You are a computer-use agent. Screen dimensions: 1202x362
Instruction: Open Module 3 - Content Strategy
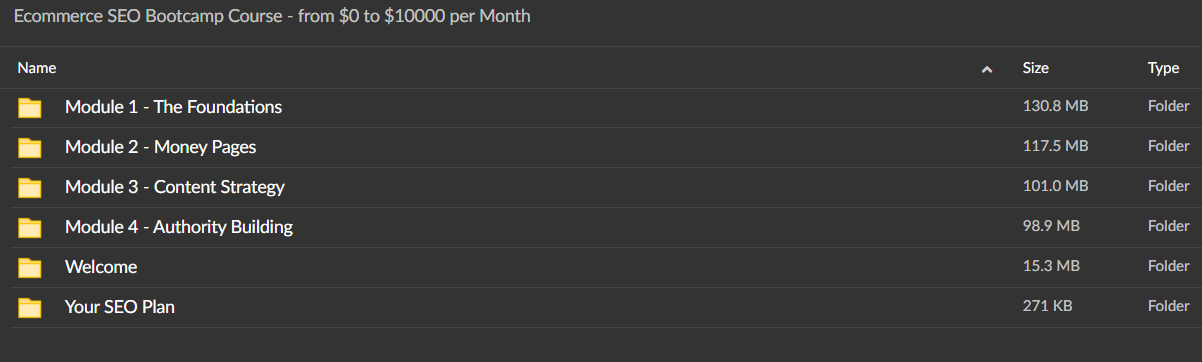coord(175,187)
